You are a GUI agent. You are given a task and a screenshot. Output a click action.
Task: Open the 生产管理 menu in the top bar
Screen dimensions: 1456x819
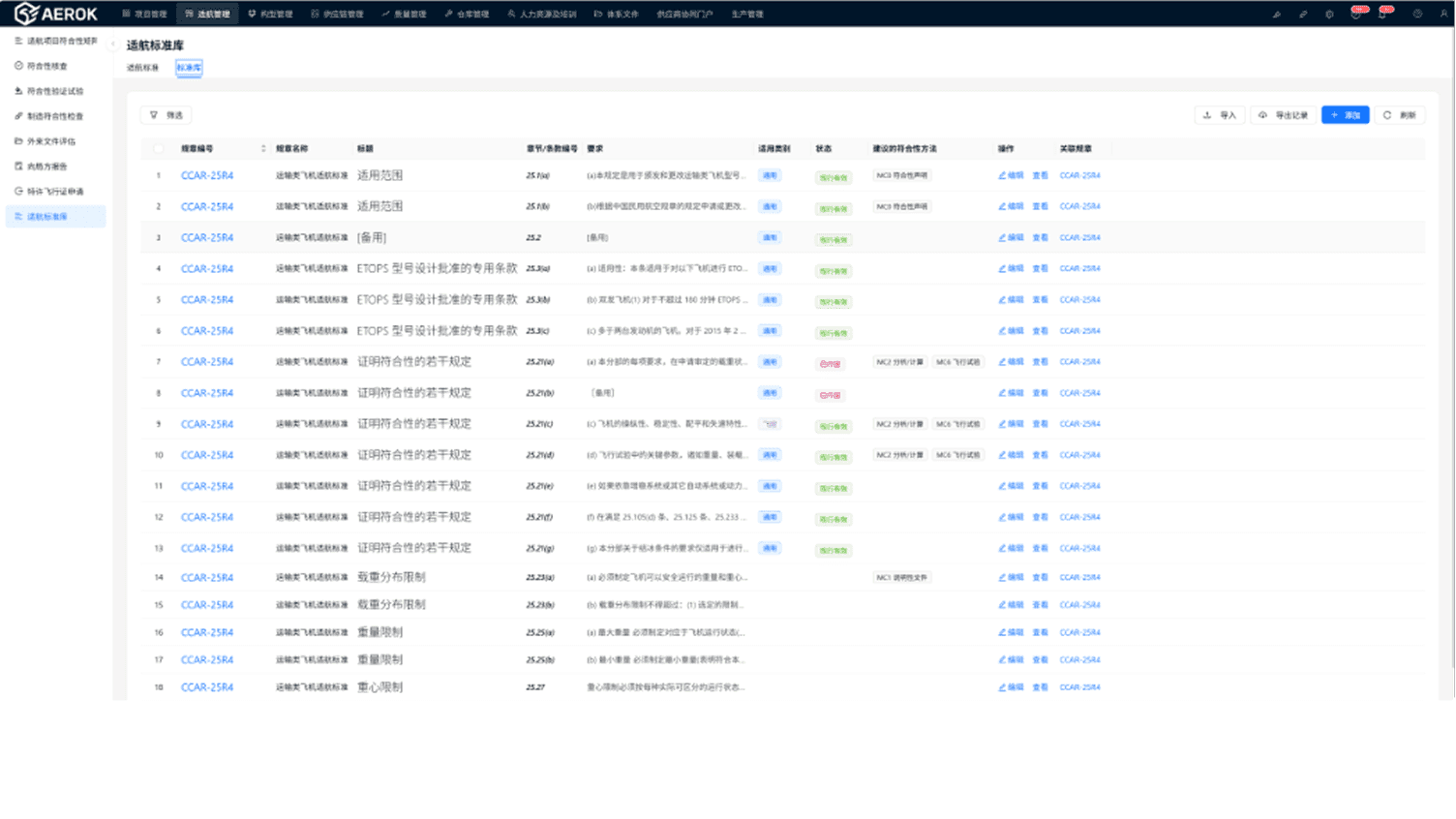749,14
